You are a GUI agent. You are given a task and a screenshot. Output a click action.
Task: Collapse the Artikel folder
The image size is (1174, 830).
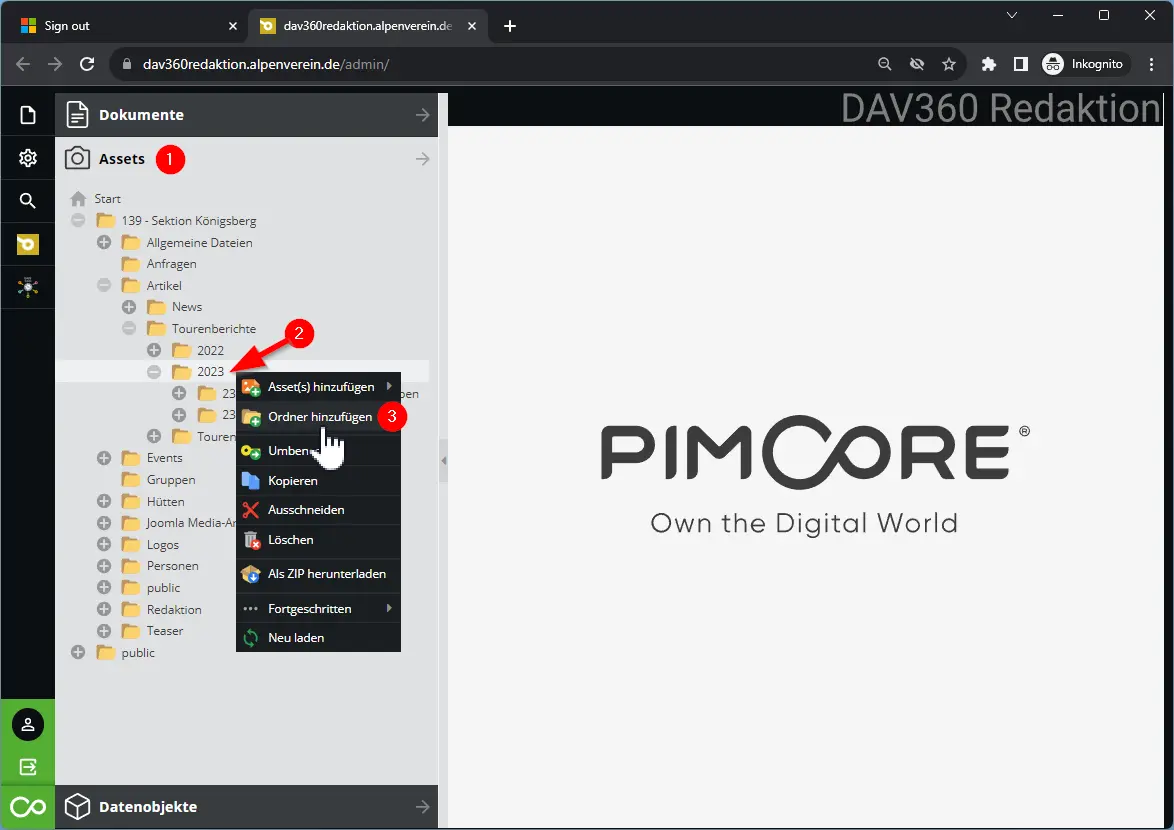(x=104, y=285)
